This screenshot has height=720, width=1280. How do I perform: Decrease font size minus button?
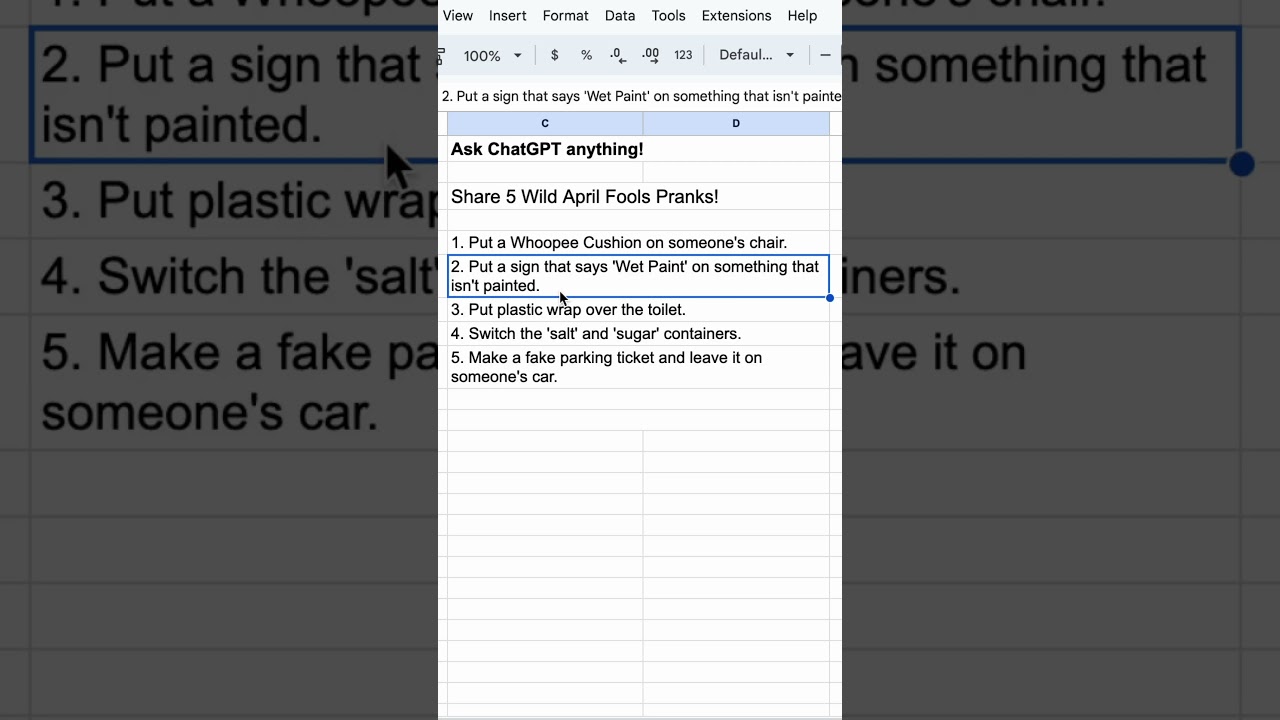(825, 56)
